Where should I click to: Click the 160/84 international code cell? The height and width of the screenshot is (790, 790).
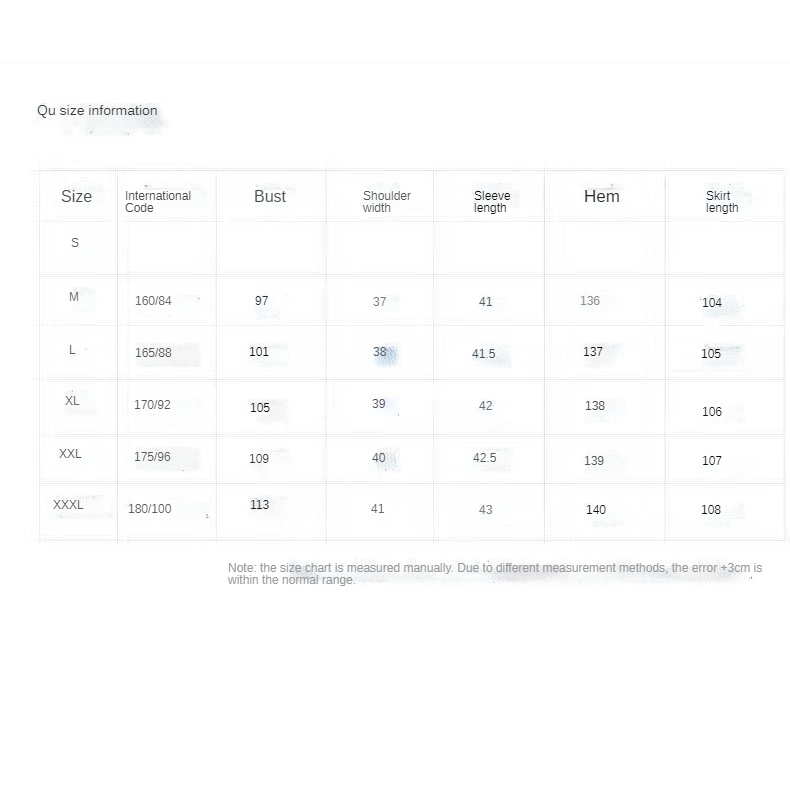(153, 300)
